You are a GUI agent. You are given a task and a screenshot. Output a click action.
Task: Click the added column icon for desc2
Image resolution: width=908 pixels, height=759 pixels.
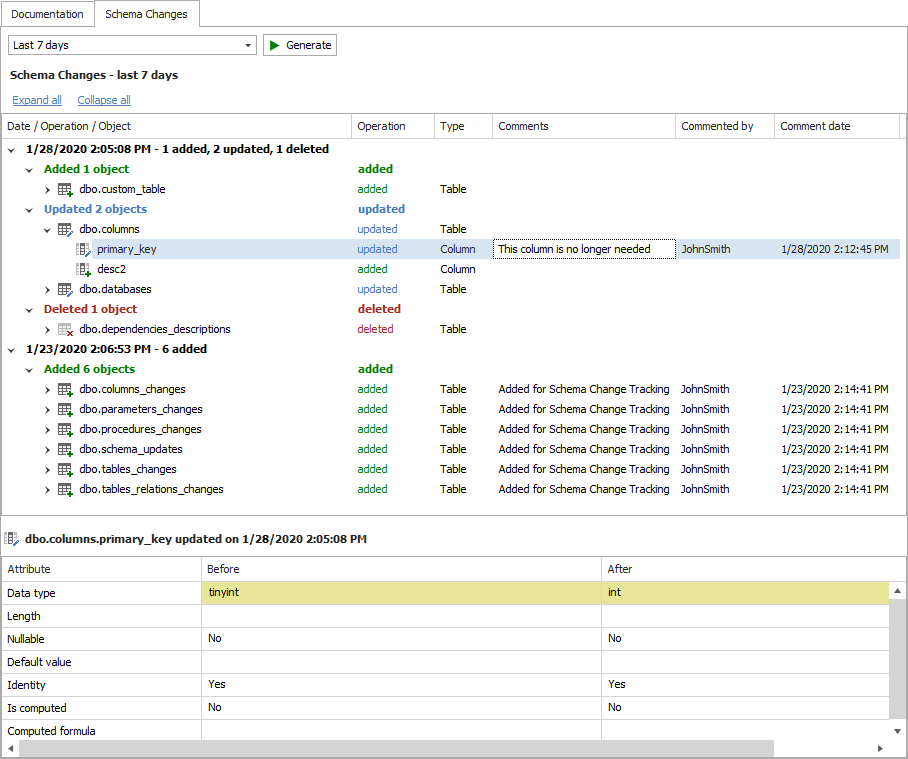[x=84, y=269]
